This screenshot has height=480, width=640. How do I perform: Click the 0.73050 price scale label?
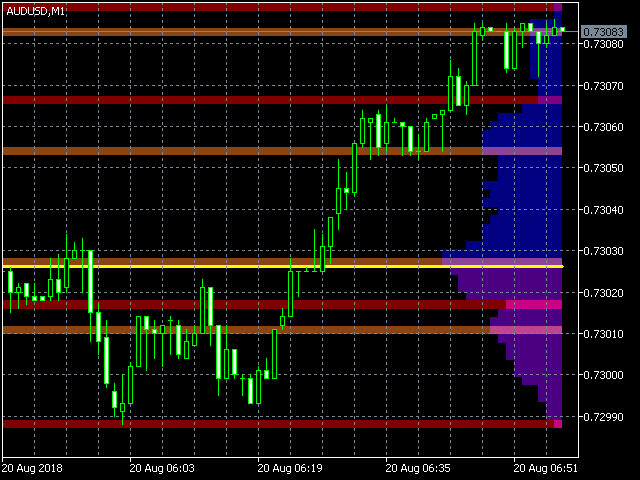click(603, 168)
